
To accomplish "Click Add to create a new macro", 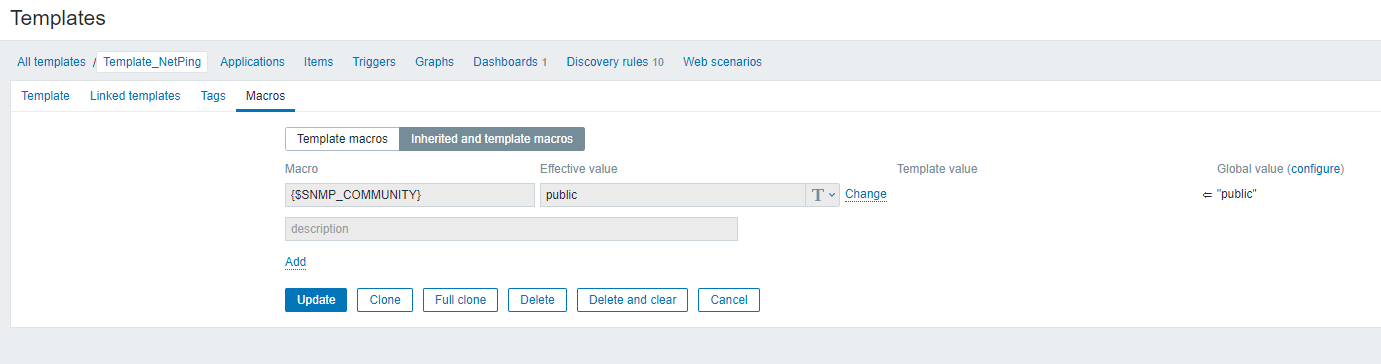I will [x=295, y=262].
